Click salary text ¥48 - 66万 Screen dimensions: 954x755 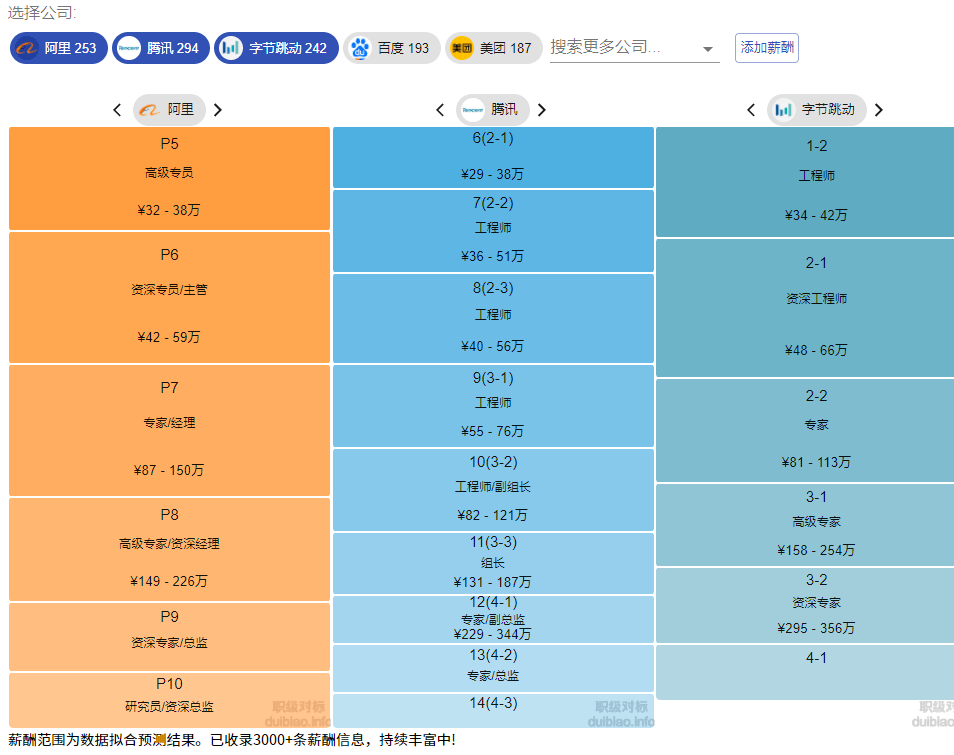(816, 350)
